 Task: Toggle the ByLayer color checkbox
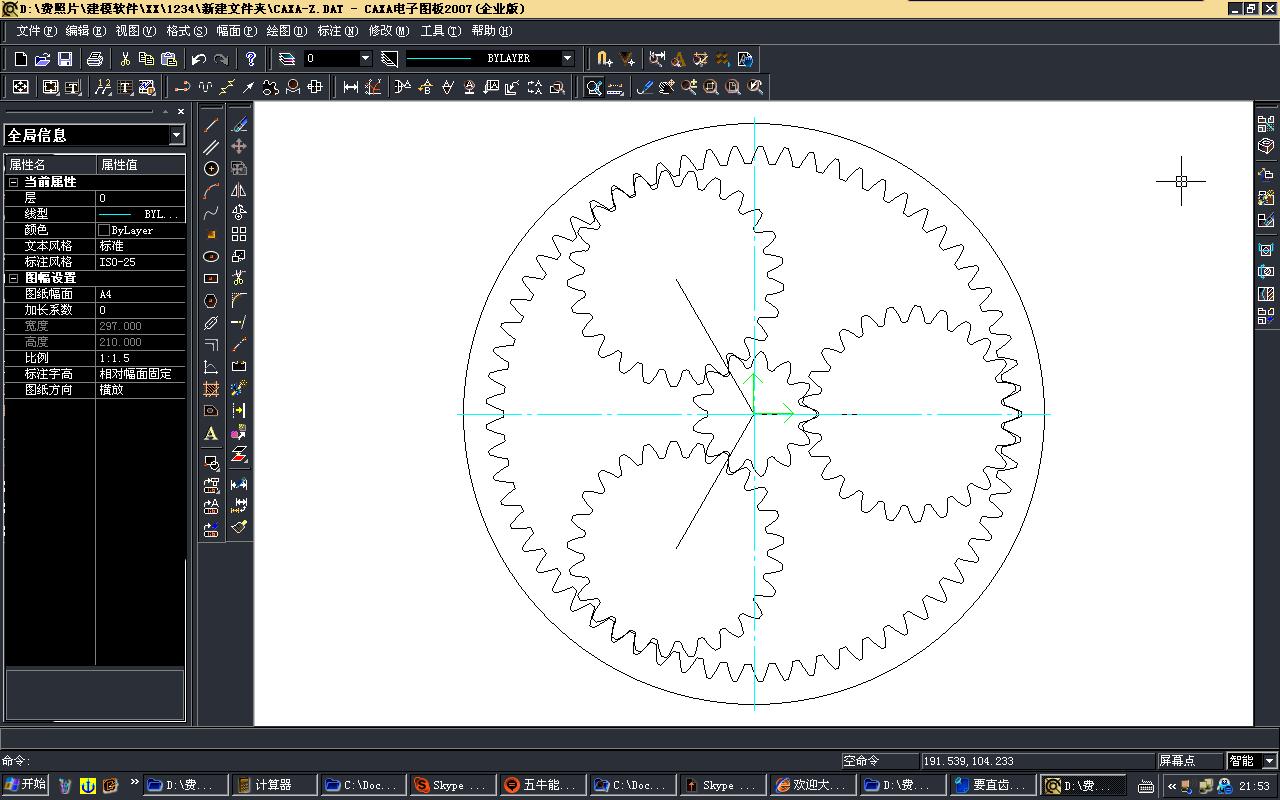[104, 230]
